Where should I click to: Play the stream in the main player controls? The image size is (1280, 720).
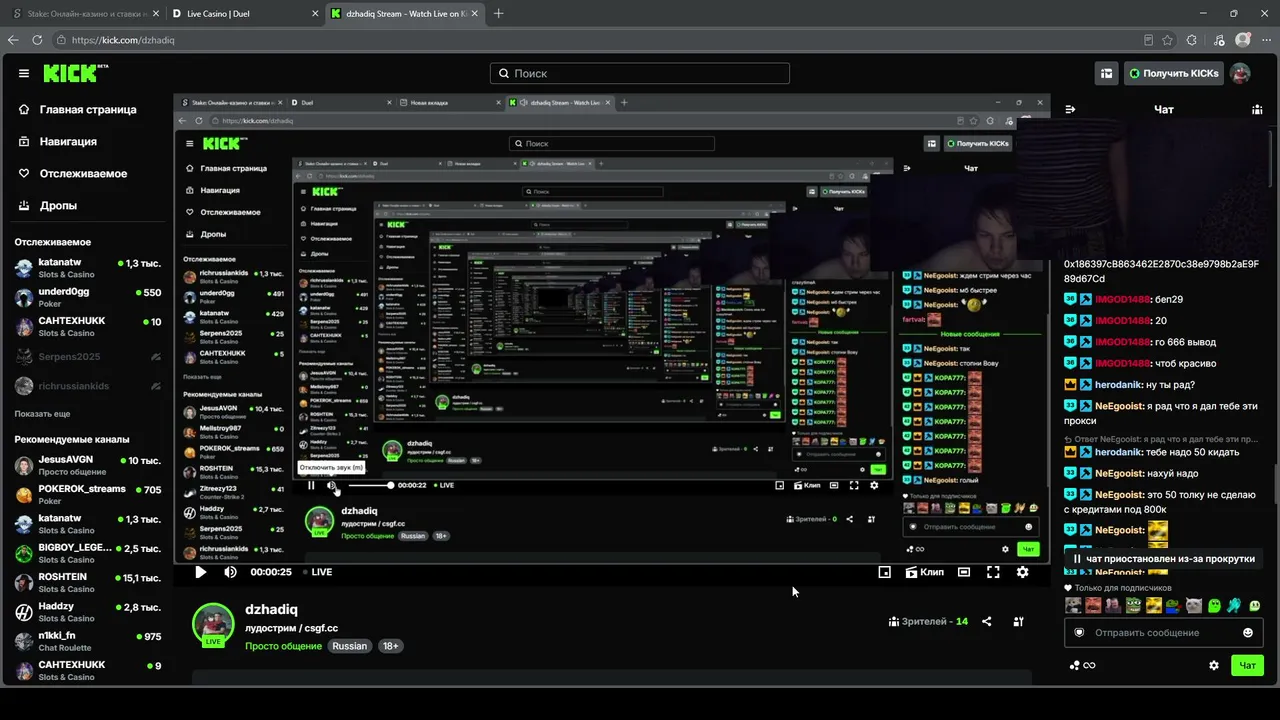(x=200, y=572)
